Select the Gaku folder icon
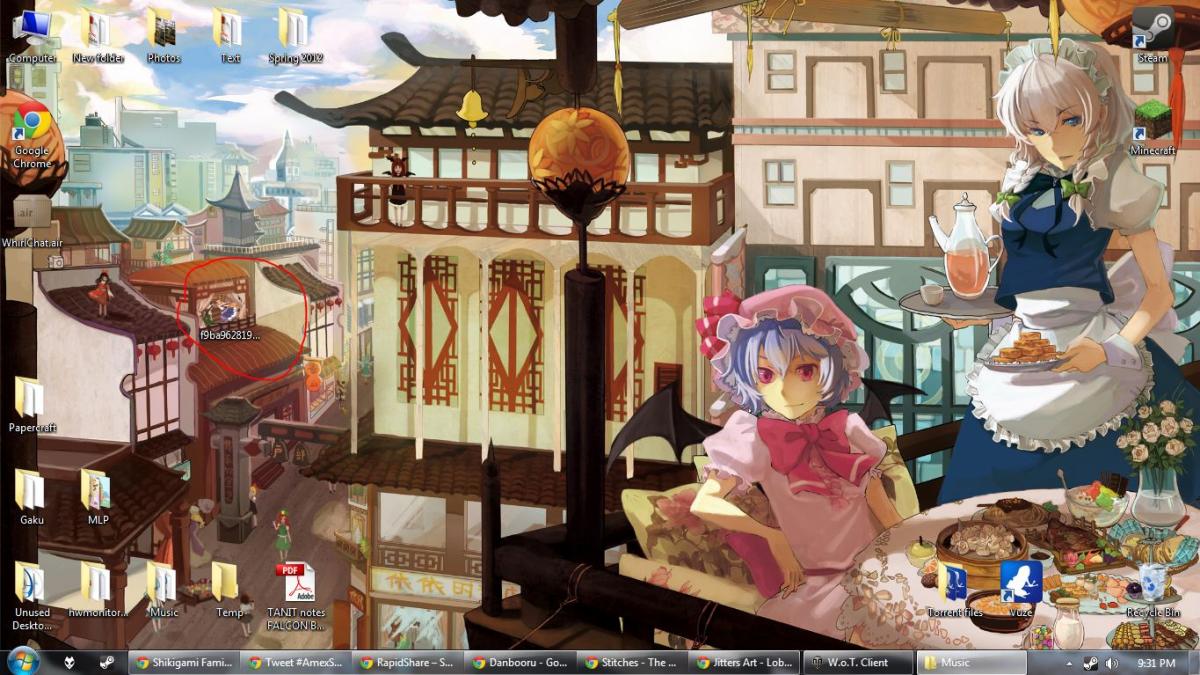Viewport: 1200px width, 675px height. point(32,497)
